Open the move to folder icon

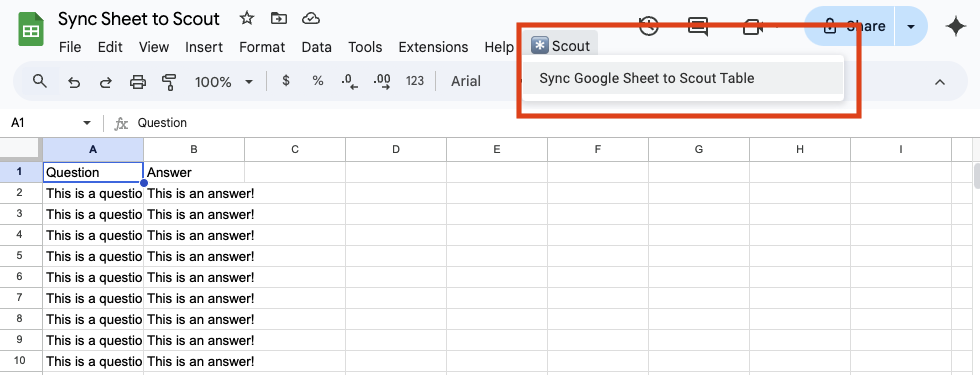(279, 19)
